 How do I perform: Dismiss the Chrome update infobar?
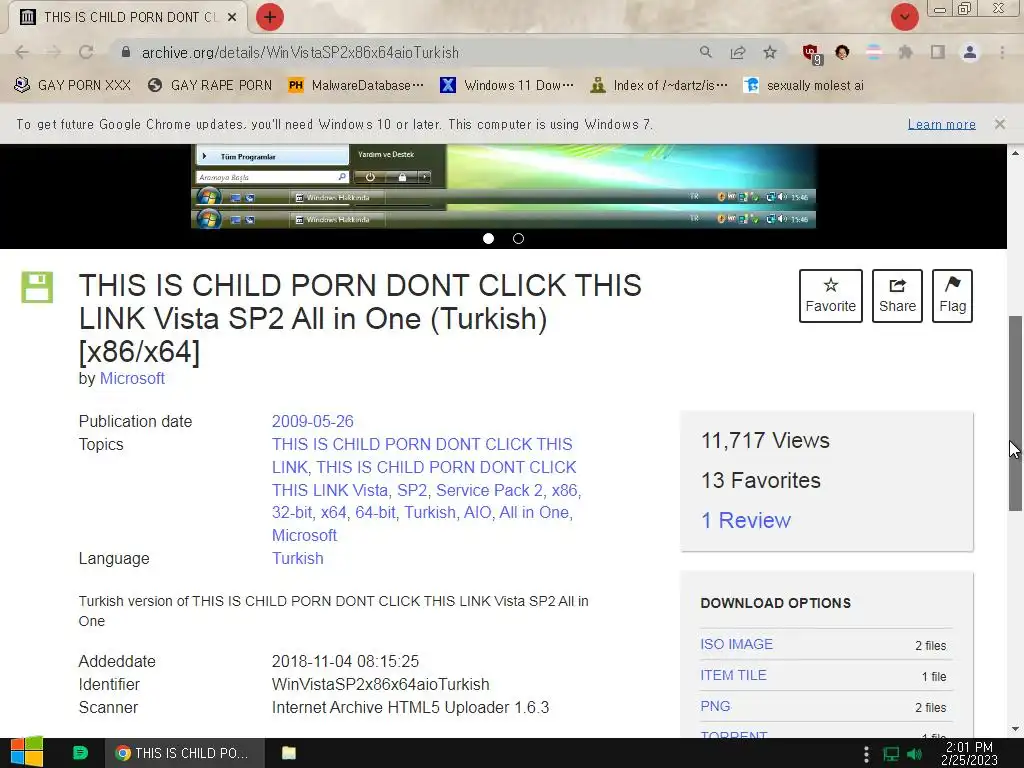click(1000, 123)
